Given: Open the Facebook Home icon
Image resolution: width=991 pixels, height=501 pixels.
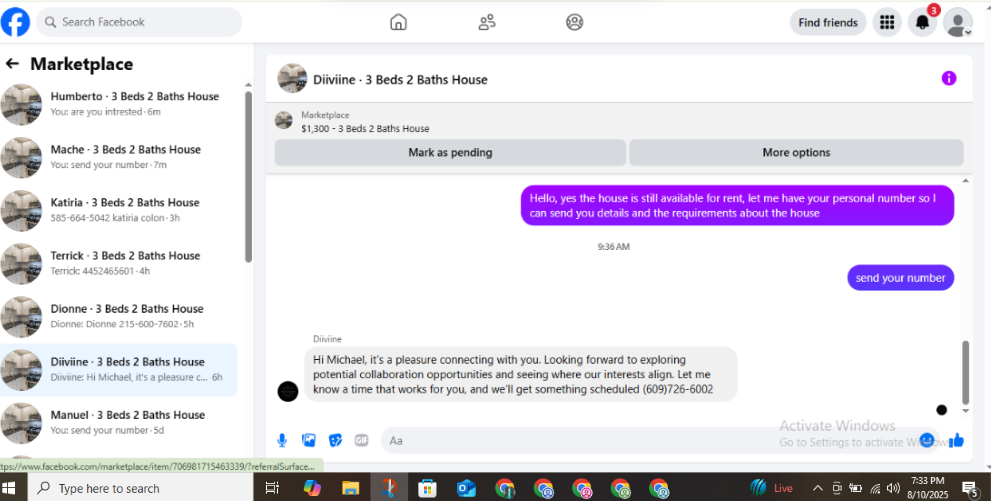Looking at the screenshot, I should [398, 22].
